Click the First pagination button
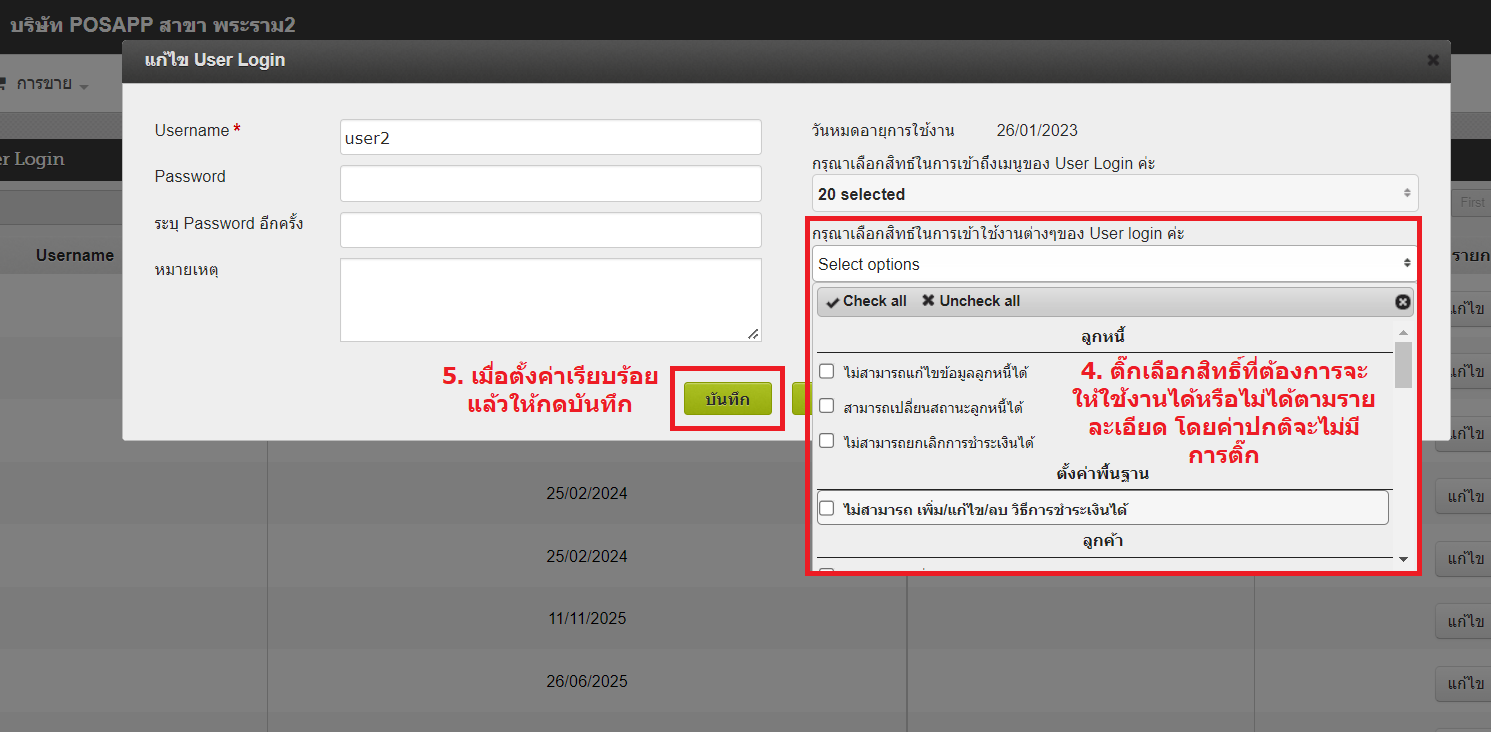 [x=1472, y=202]
